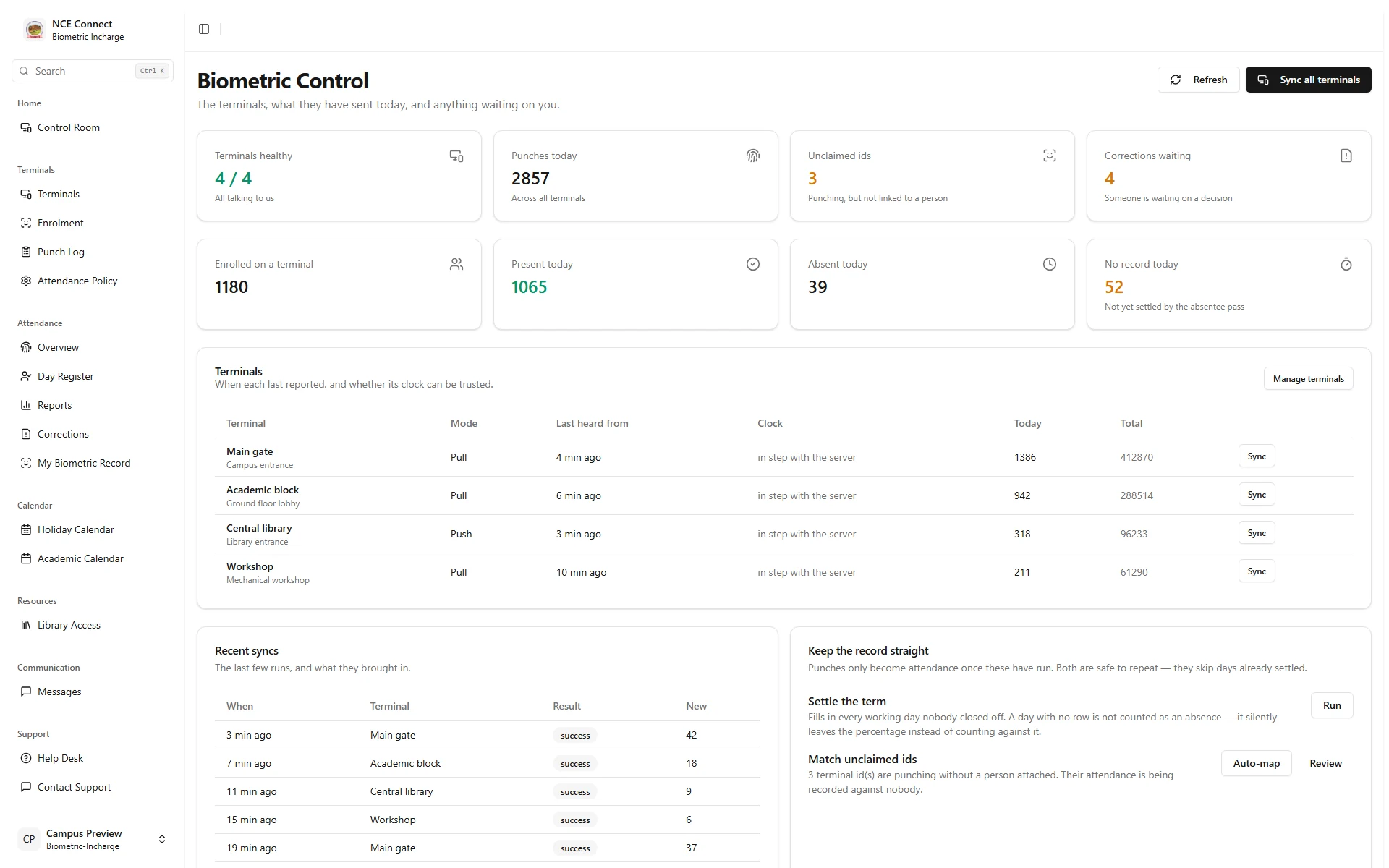1389x868 pixels.
Task: Click the check-circle icon on Present today card
Action: click(753, 264)
